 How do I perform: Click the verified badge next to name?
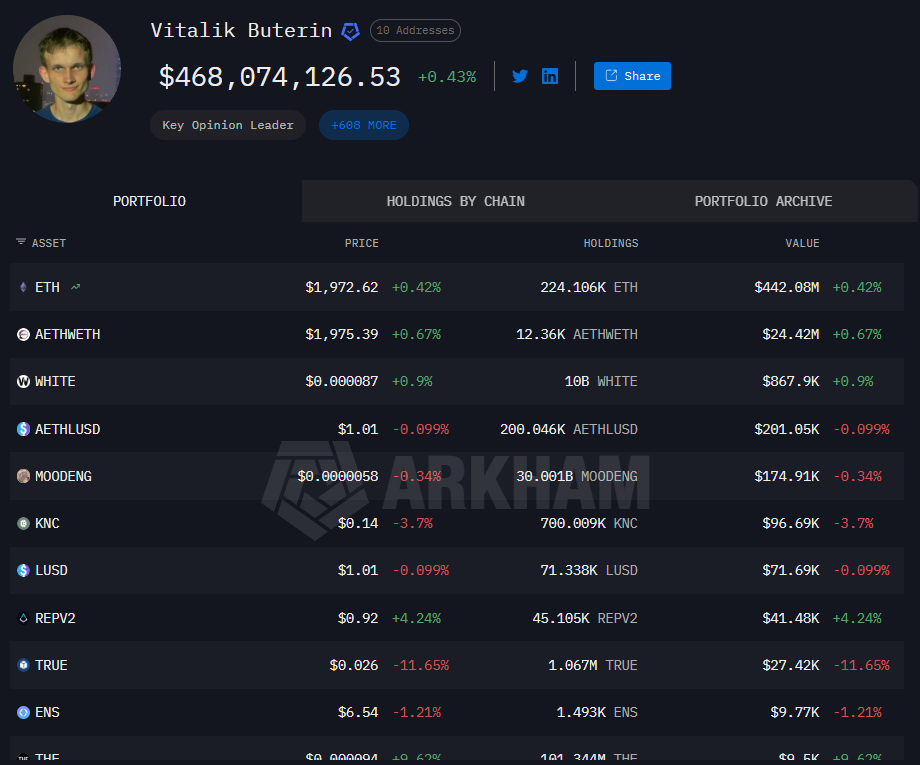(x=350, y=31)
